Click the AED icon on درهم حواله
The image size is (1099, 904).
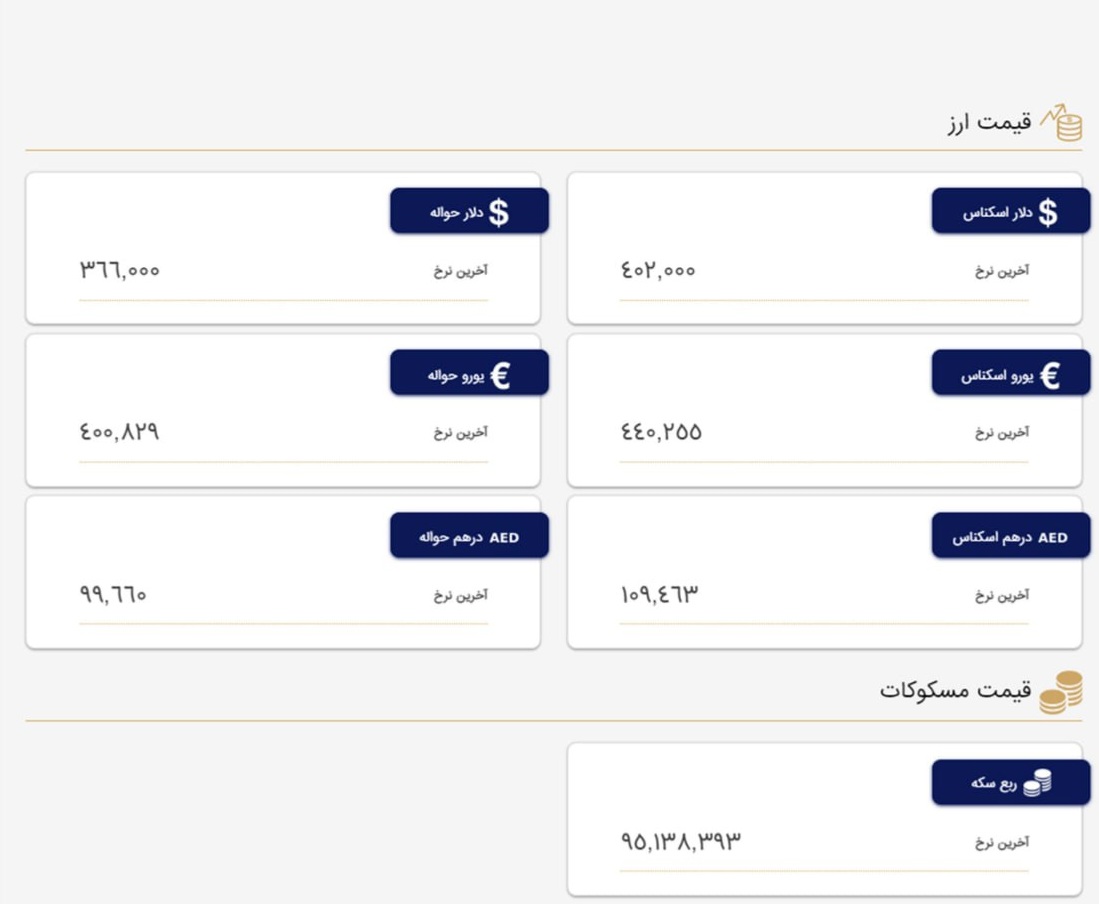(x=504, y=537)
